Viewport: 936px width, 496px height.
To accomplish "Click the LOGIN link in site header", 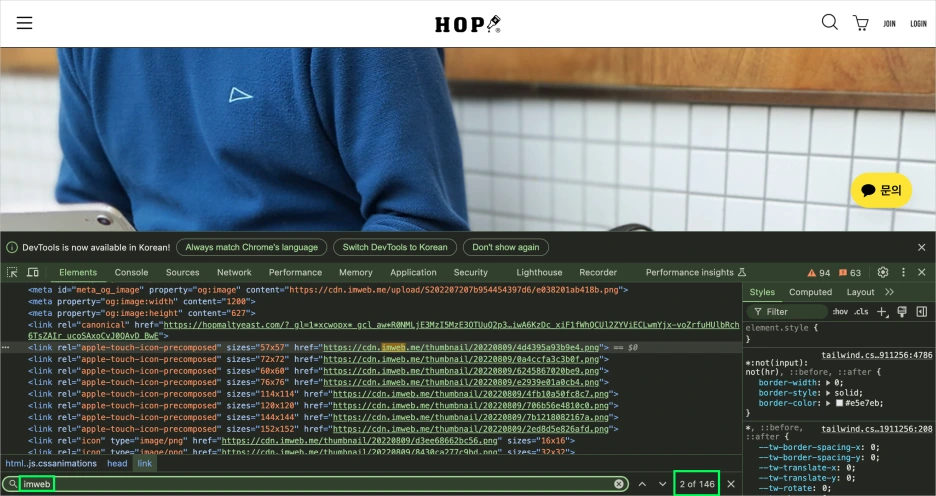I will click(918, 24).
